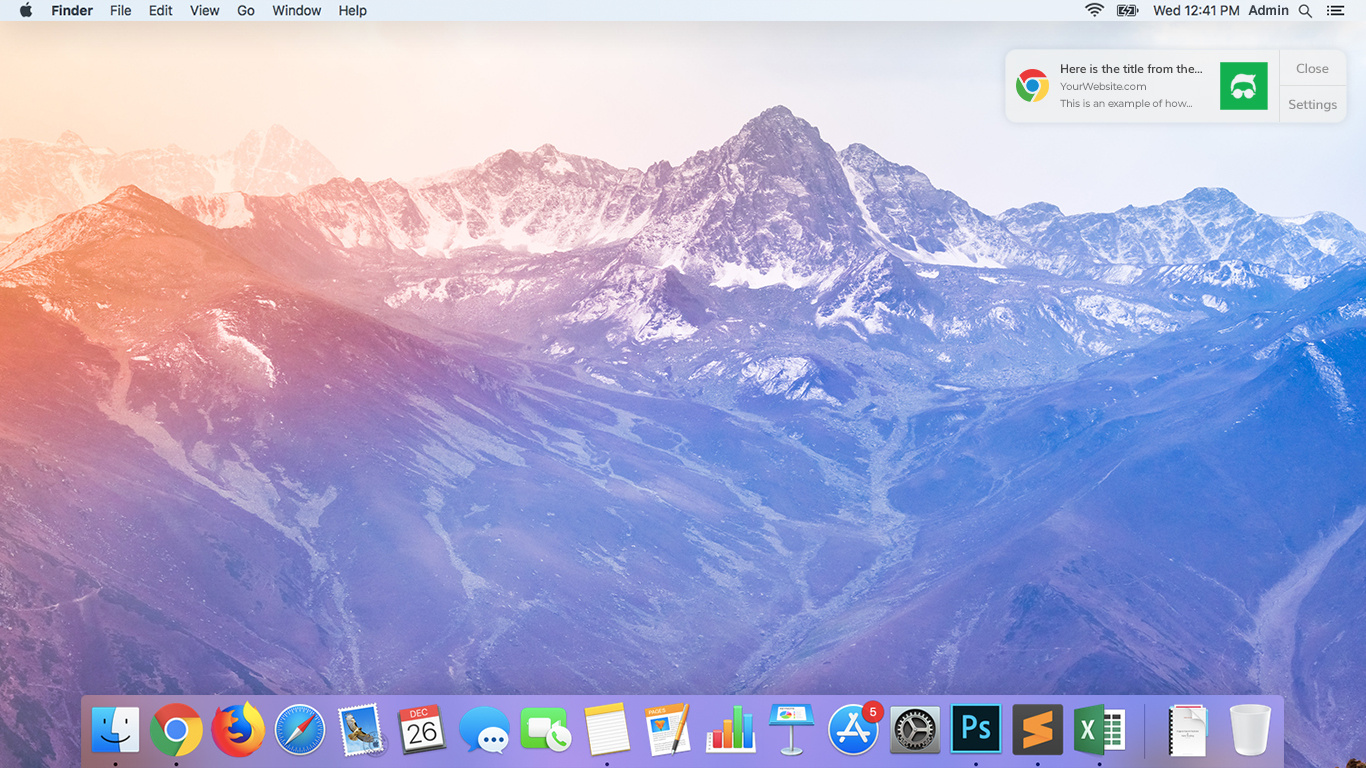1366x768 pixels.
Task: Click the Wi-Fi status icon
Action: click(x=1095, y=10)
